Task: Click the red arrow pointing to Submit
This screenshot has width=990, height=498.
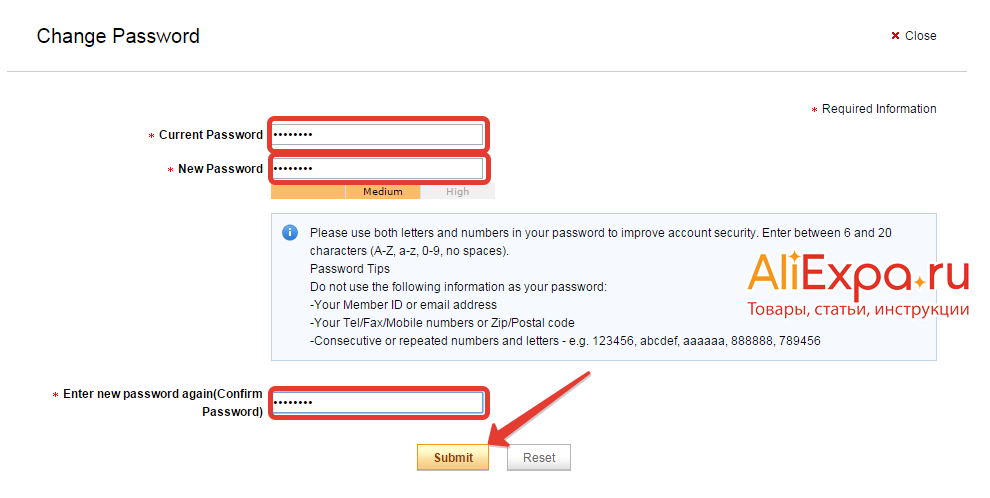Action: (x=545, y=407)
